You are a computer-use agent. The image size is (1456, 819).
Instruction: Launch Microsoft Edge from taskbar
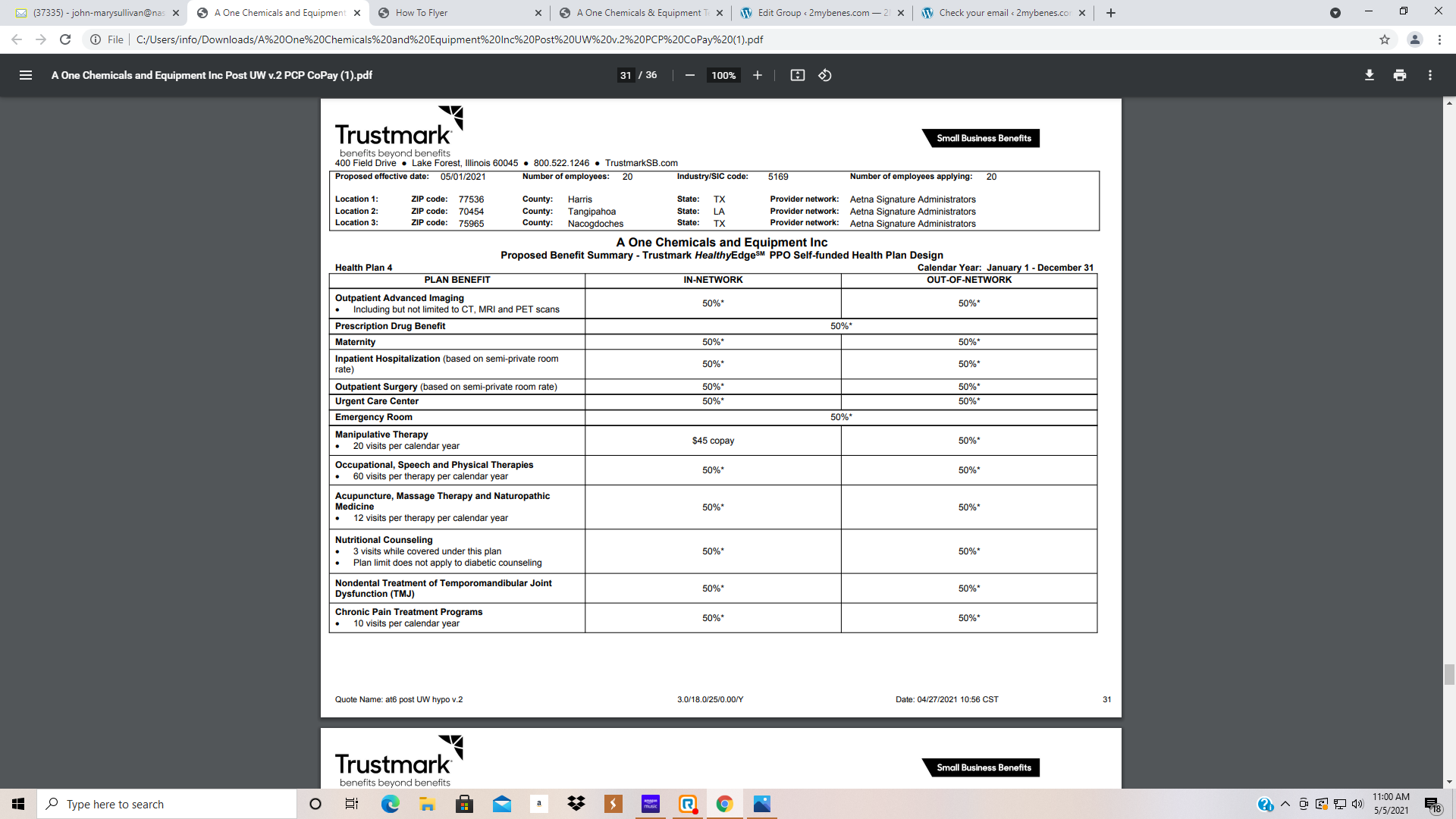coord(390,804)
